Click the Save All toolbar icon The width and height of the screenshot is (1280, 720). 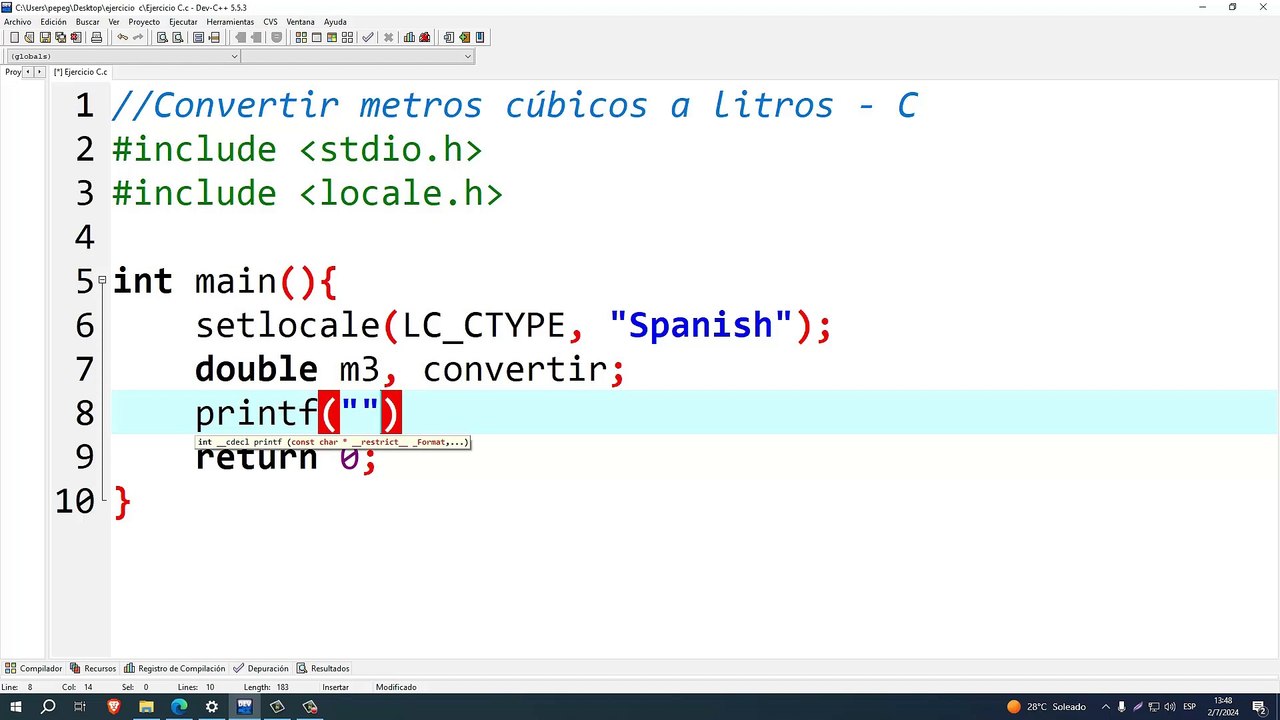click(60, 38)
